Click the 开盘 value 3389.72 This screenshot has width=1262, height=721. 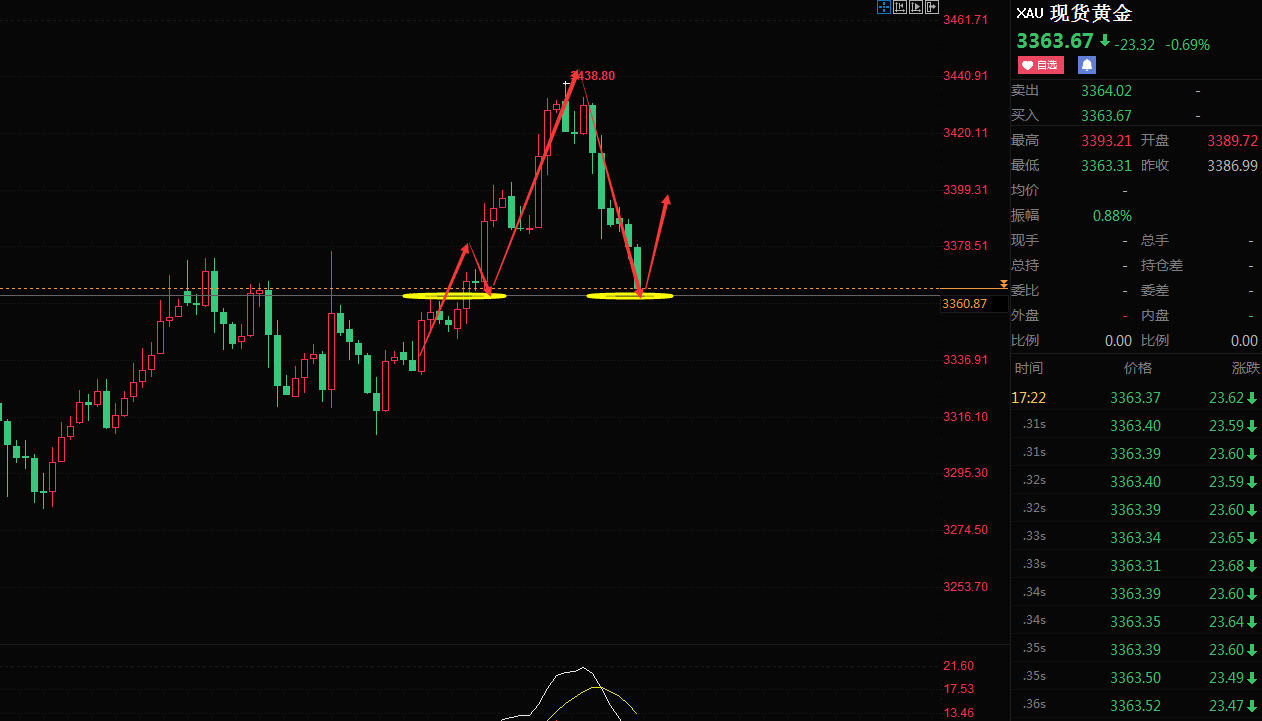[1232, 141]
